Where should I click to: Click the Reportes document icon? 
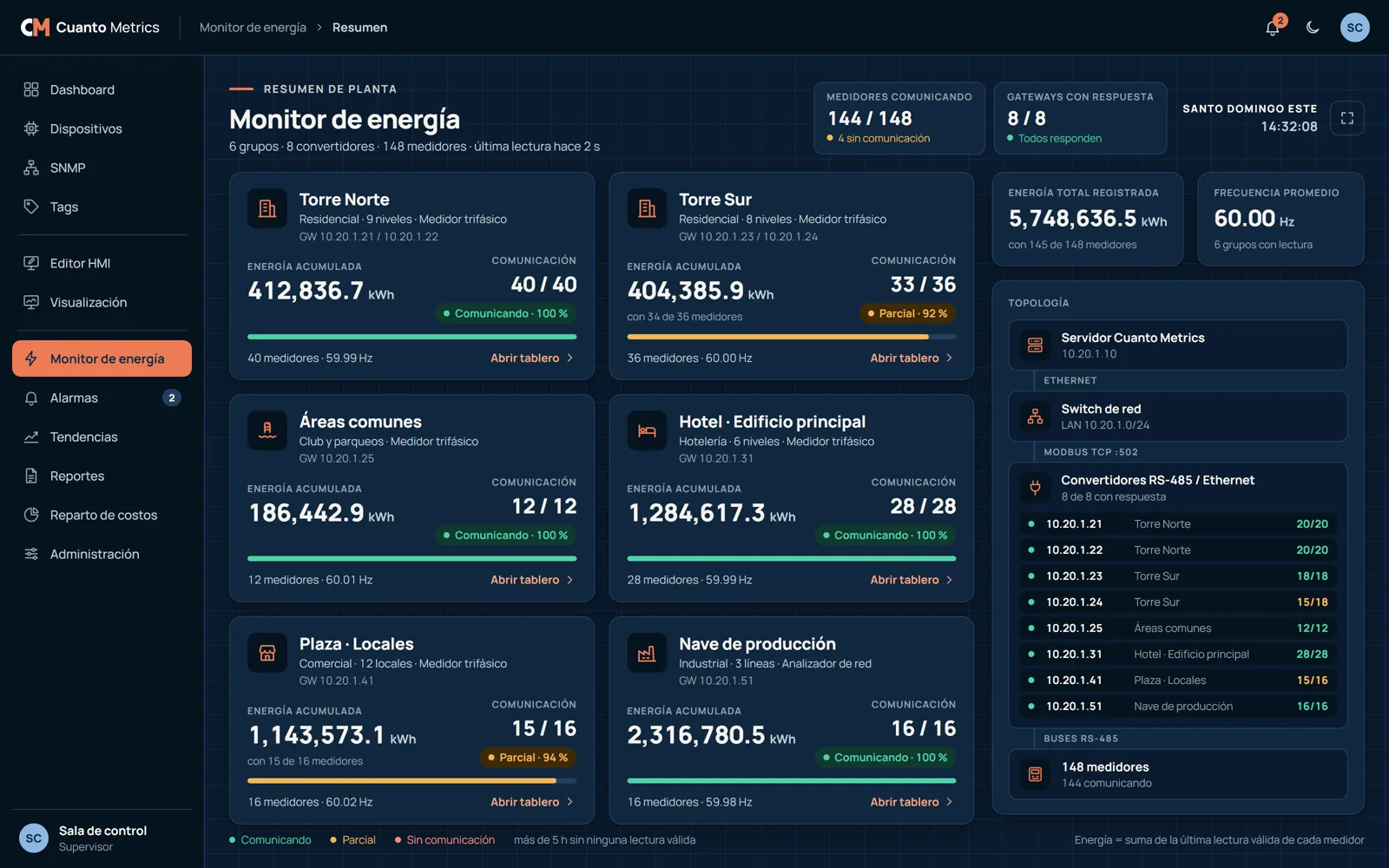click(31, 476)
